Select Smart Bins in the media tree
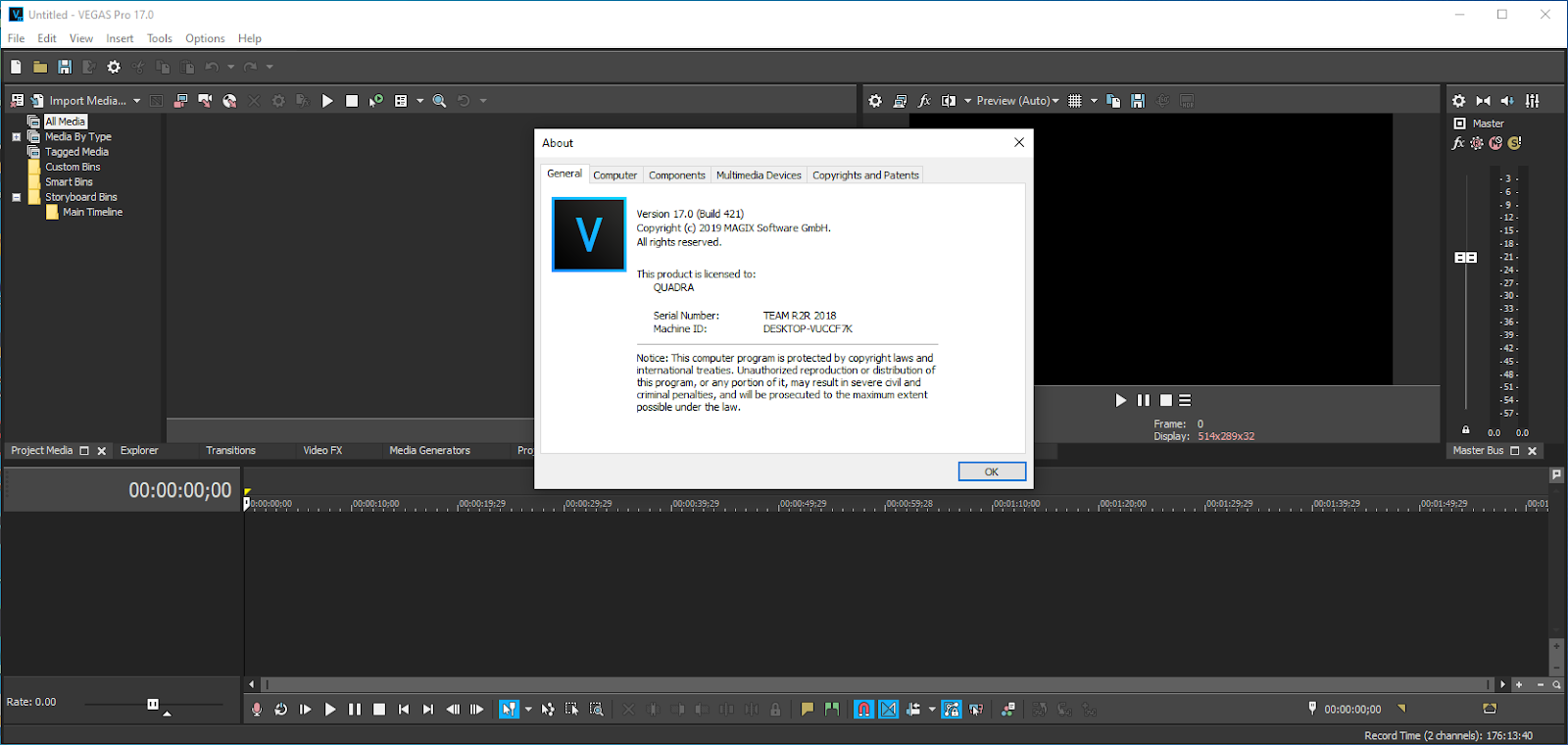This screenshot has width=1568, height=745. point(69,182)
